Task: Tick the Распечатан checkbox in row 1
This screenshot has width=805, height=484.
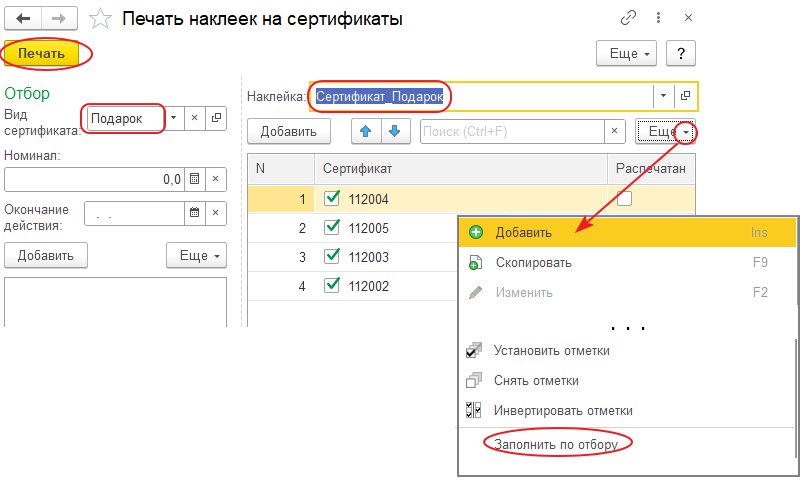Action: coord(624,199)
